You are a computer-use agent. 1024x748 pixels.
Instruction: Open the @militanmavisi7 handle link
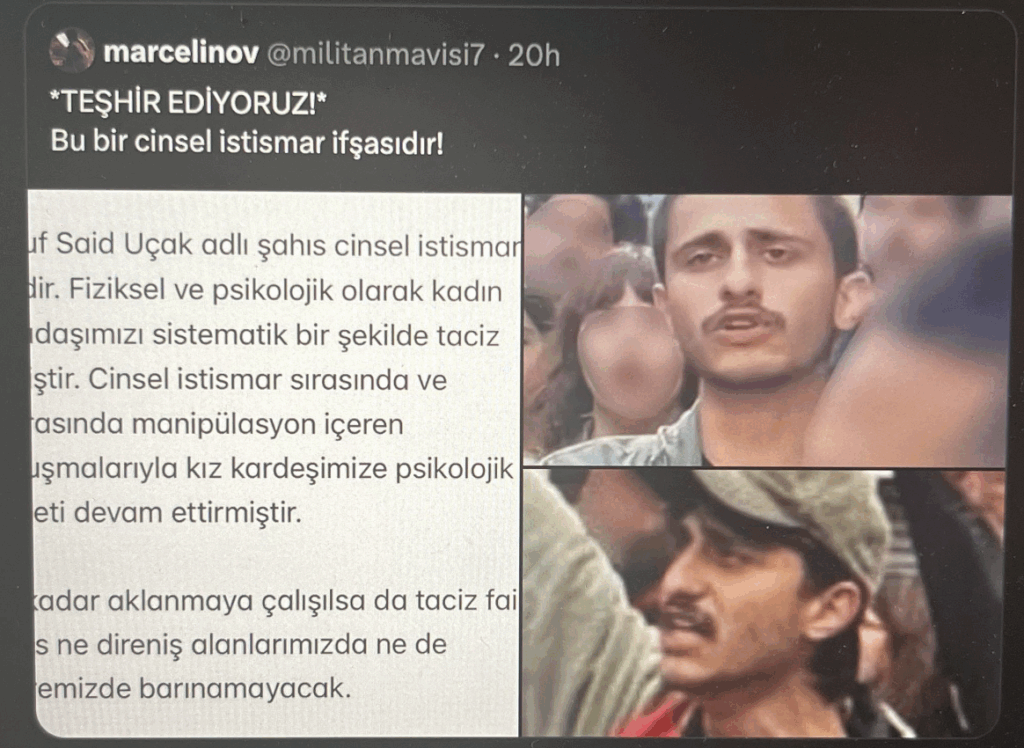coord(376,55)
